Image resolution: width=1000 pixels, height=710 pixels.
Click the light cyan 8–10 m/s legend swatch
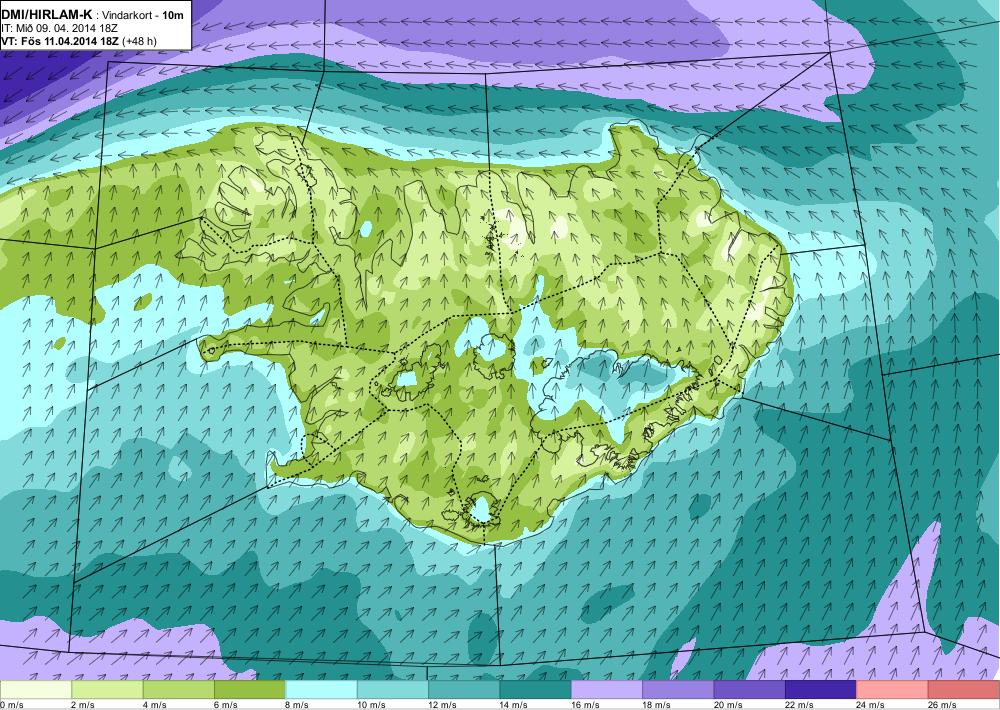pos(321,690)
